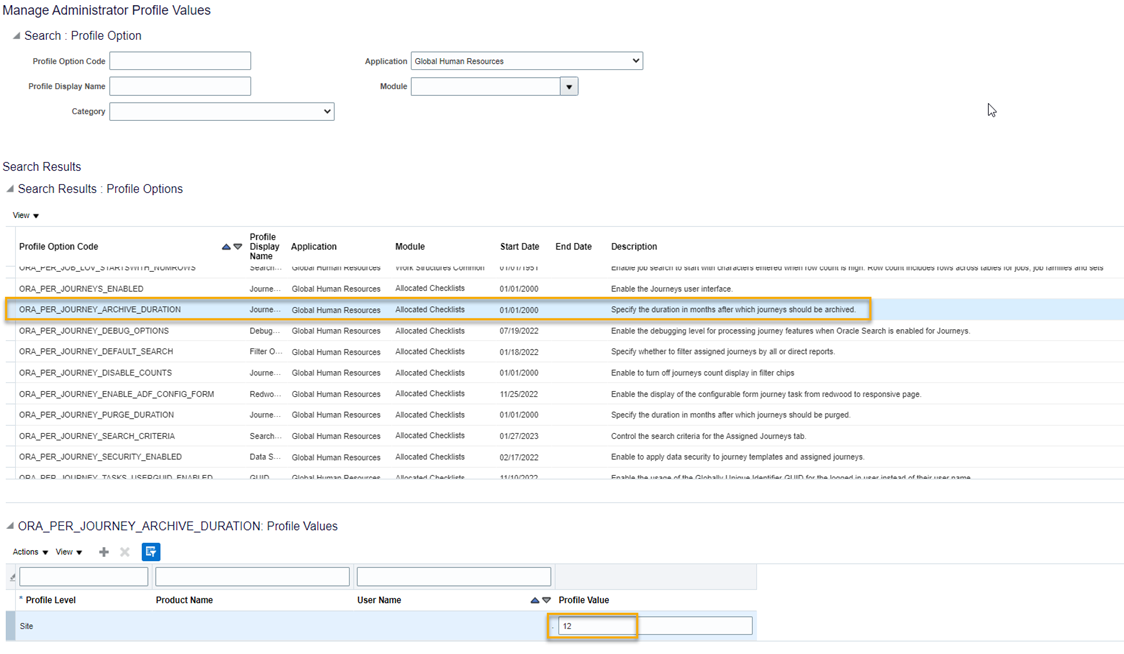Click the End Date column header

click(x=573, y=247)
